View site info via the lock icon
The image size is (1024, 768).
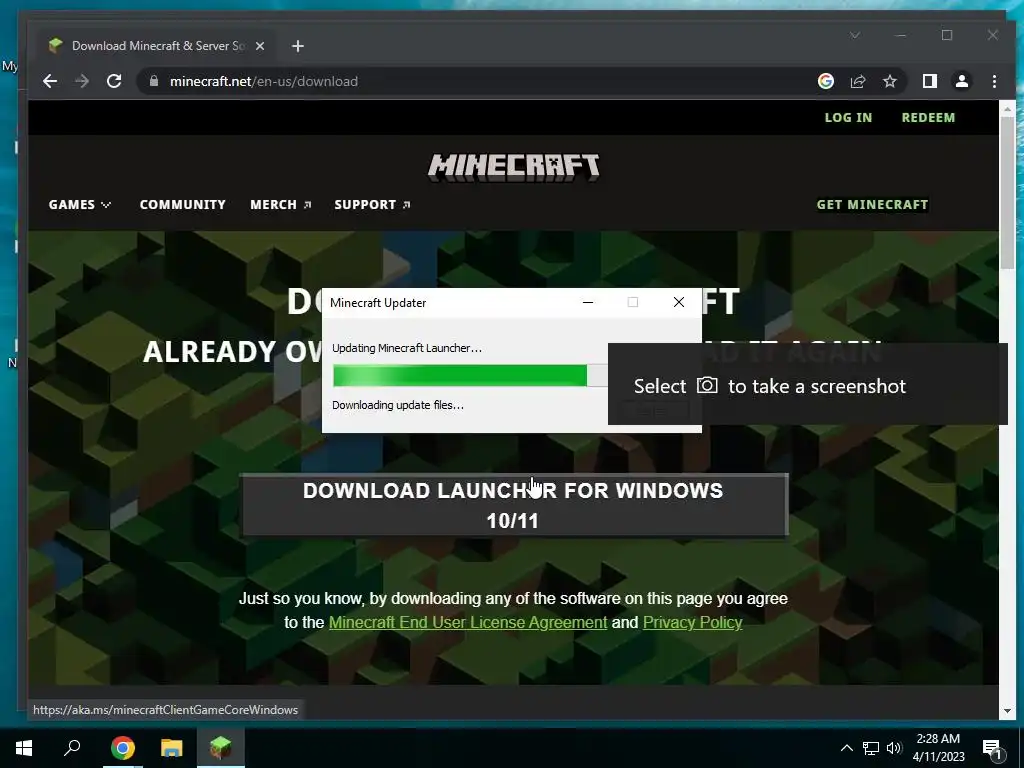[154, 81]
